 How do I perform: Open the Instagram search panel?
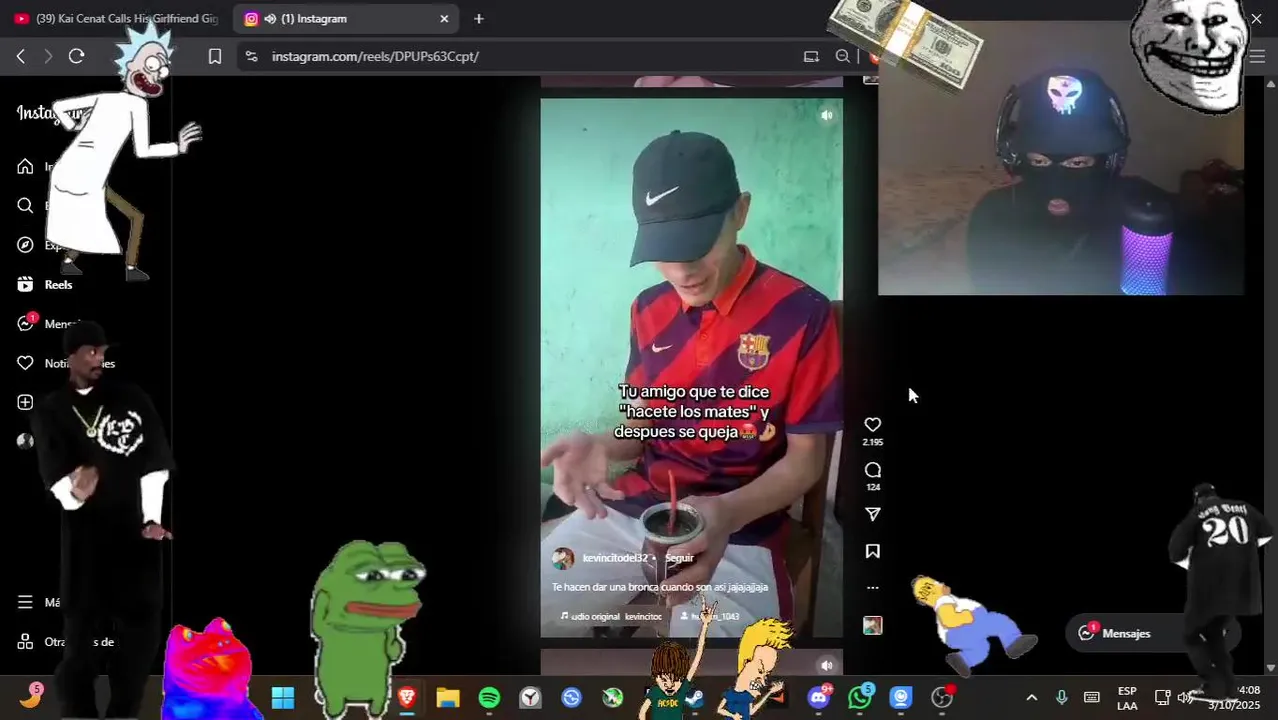point(25,206)
